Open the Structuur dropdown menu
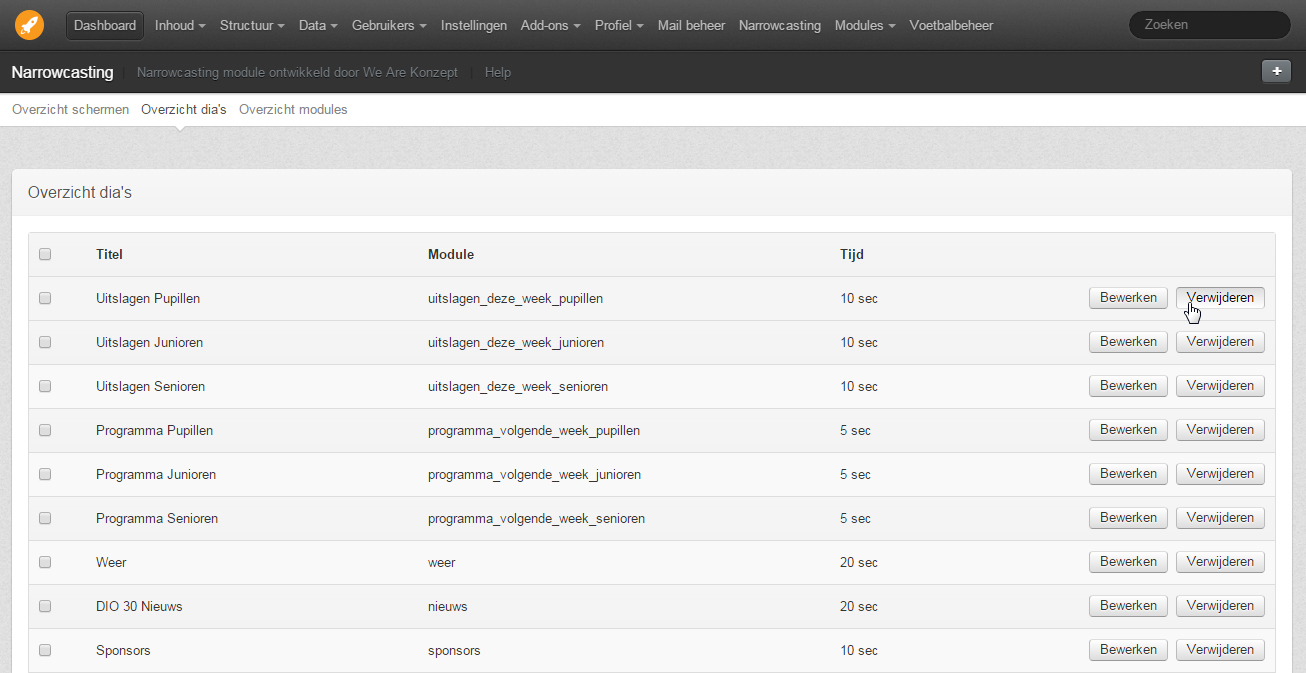The height and width of the screenshot is (673, 1306). coord(252,25)
